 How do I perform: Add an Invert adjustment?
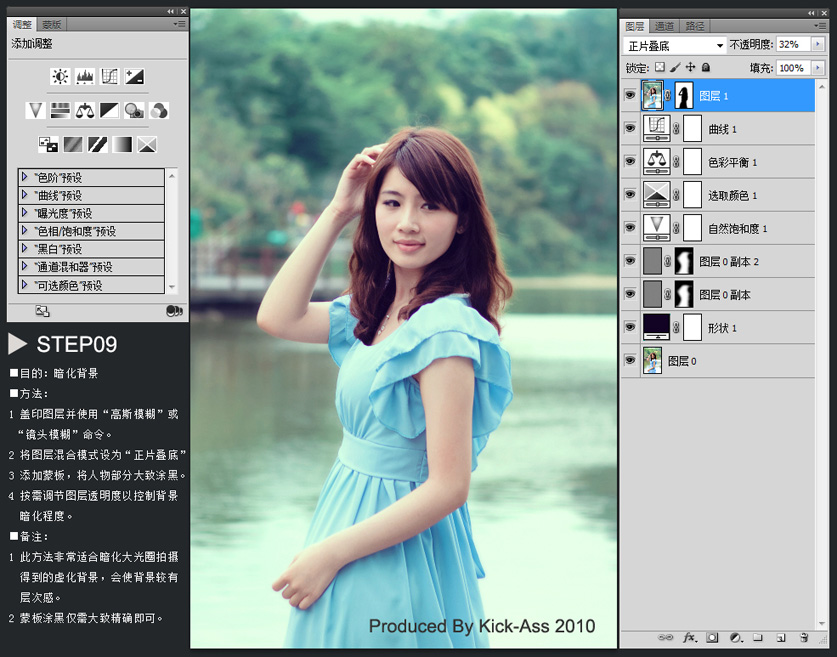pos(48,145)
